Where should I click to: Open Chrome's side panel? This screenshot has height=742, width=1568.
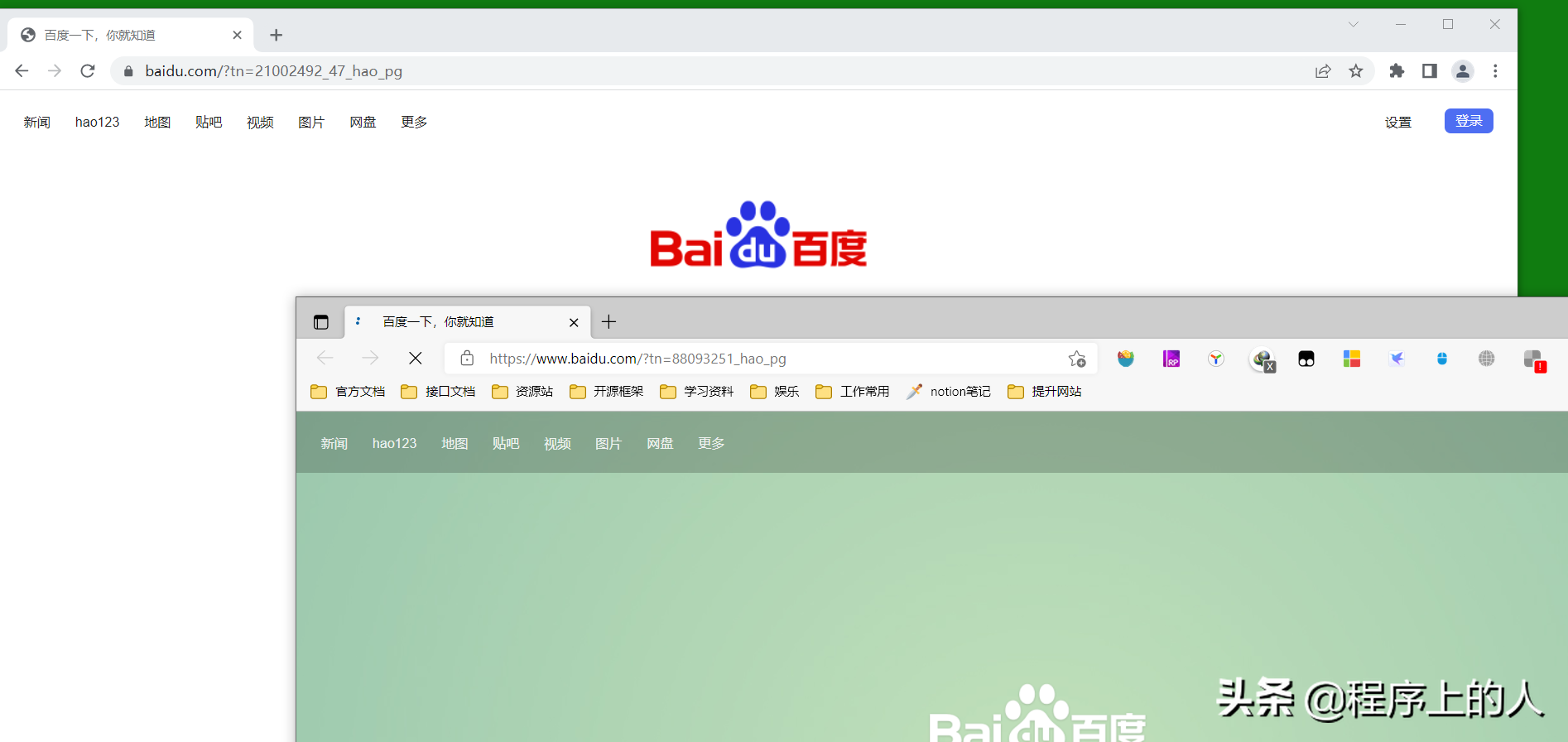pos(1430,71)
